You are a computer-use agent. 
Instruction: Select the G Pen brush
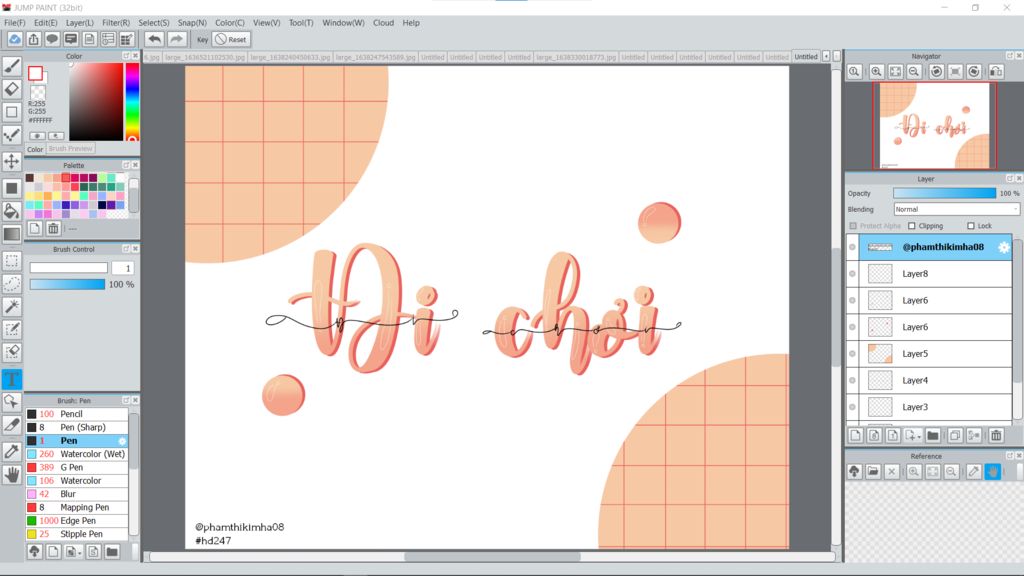click(x=77, y=468)
